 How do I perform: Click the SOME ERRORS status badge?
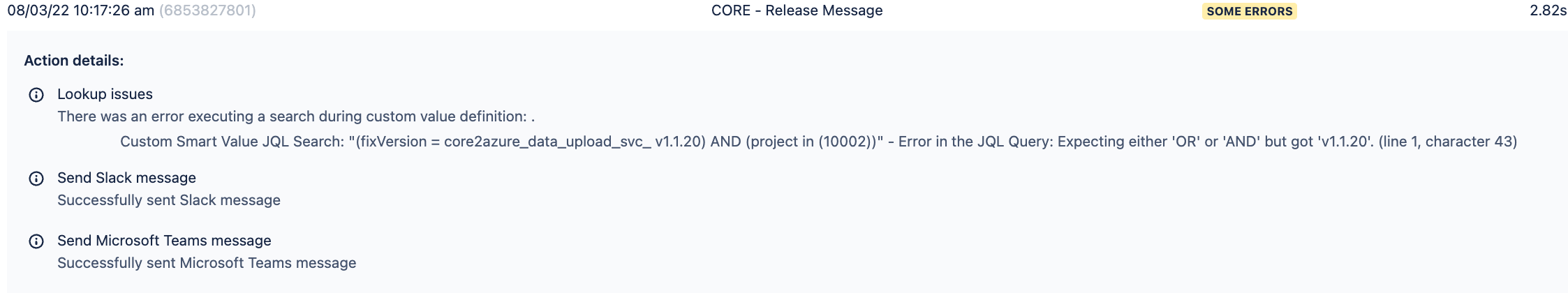[1249, 11]
